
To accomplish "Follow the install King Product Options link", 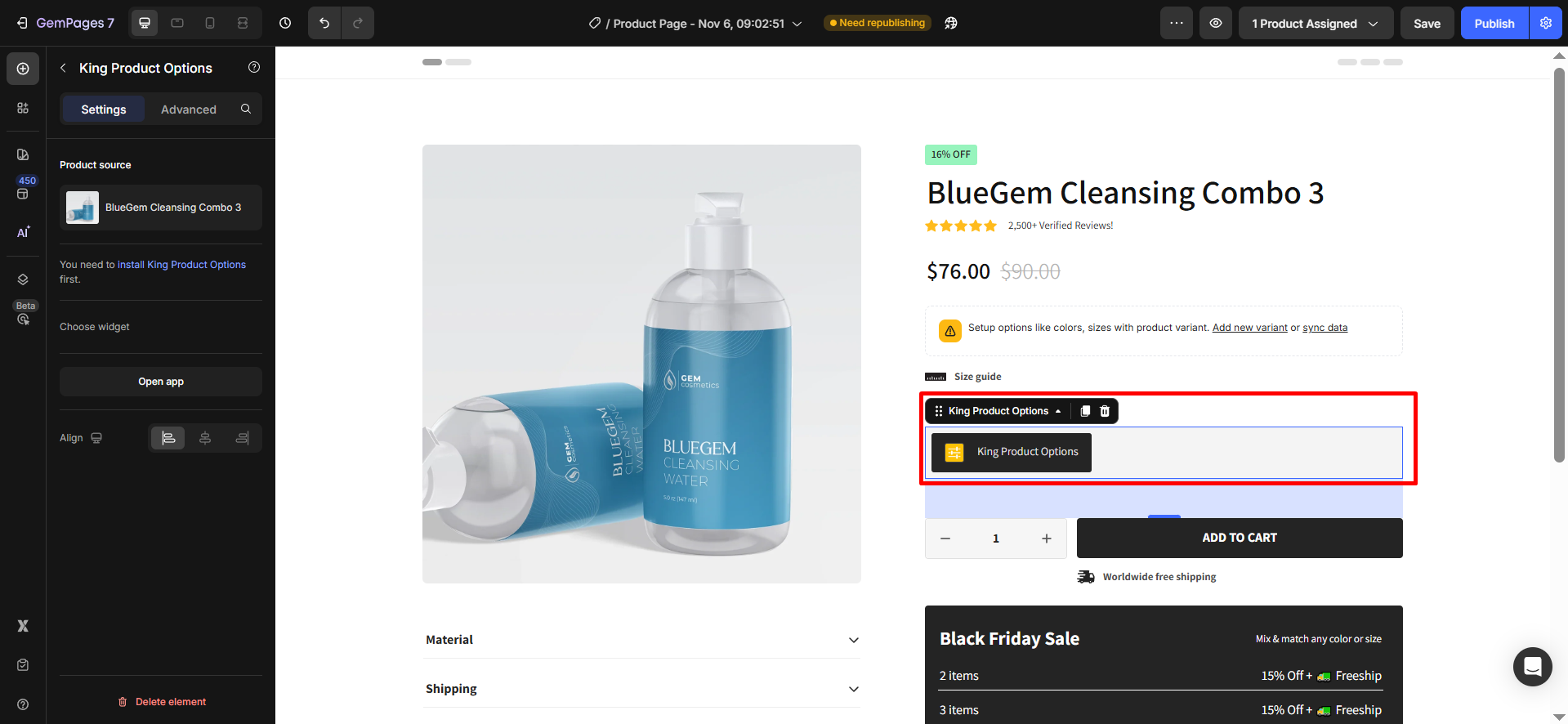I will click(181, 265).
